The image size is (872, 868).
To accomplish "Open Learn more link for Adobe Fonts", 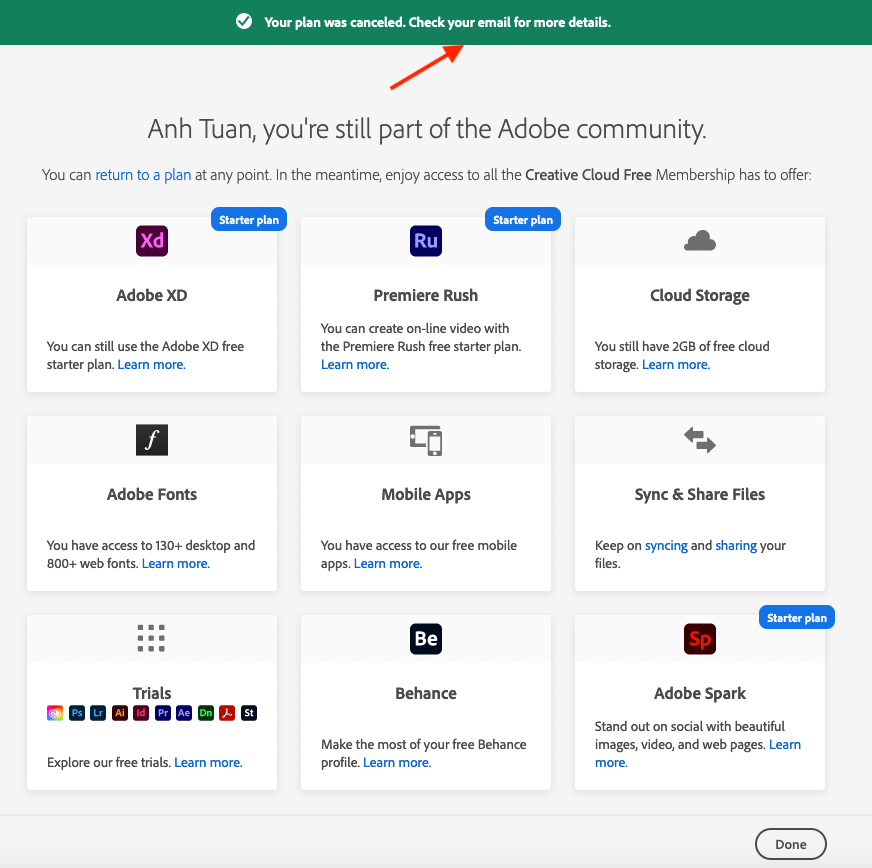I will pos(176,564).
